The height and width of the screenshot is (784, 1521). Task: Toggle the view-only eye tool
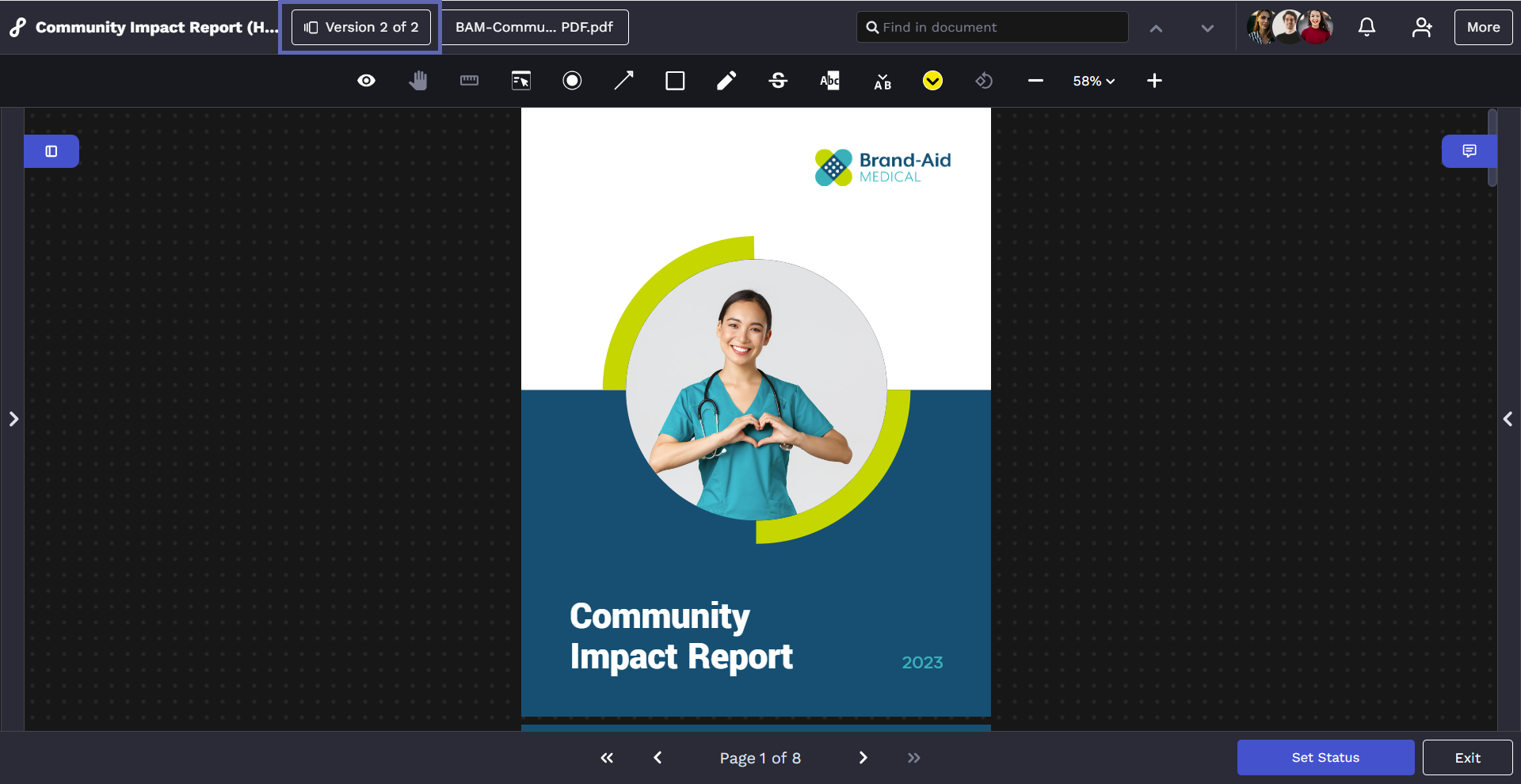[366, 81]
